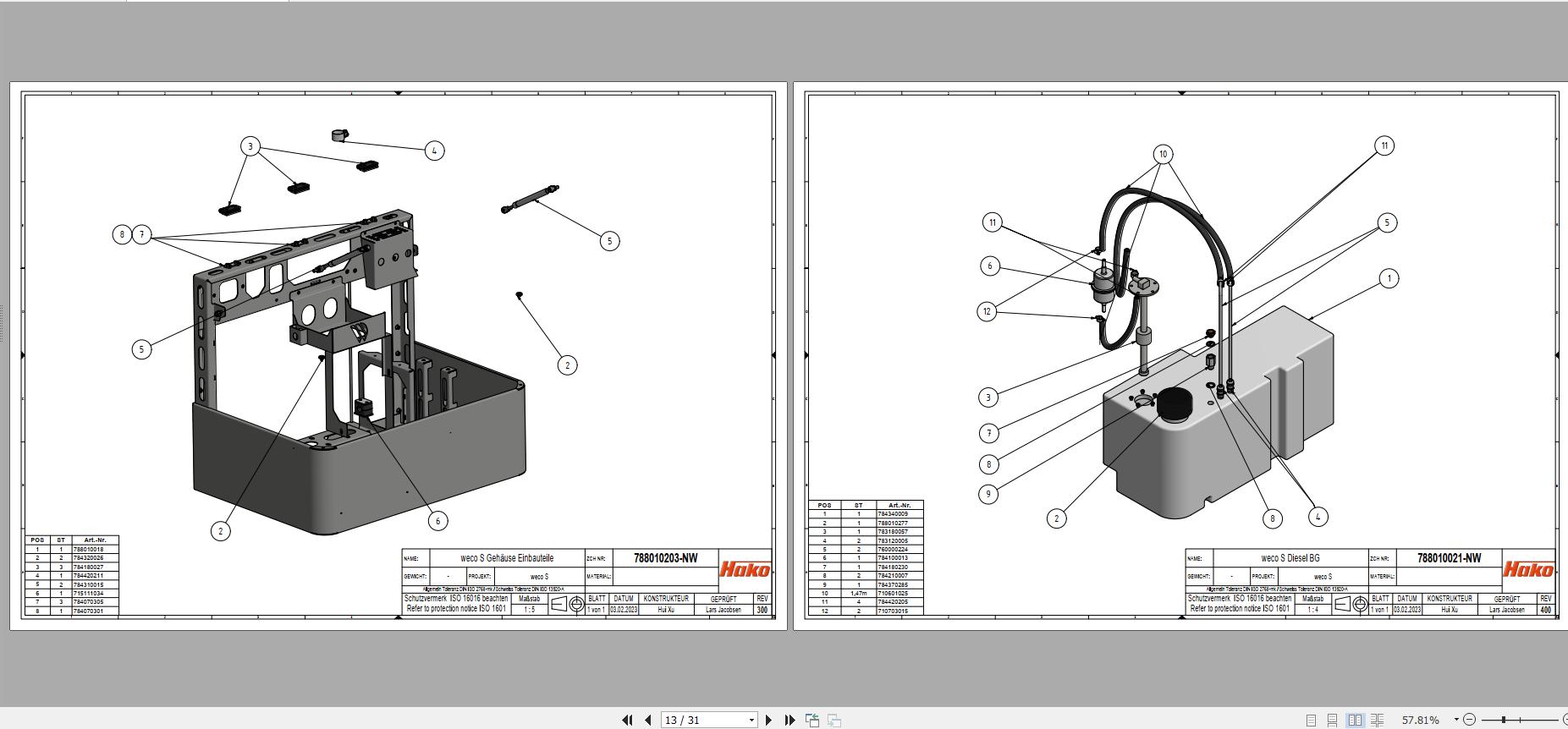Click scale 1 : 4 on the right page
This screenshot has height=729, width=1568.
pyautogui.click(x=1312, y=609)
